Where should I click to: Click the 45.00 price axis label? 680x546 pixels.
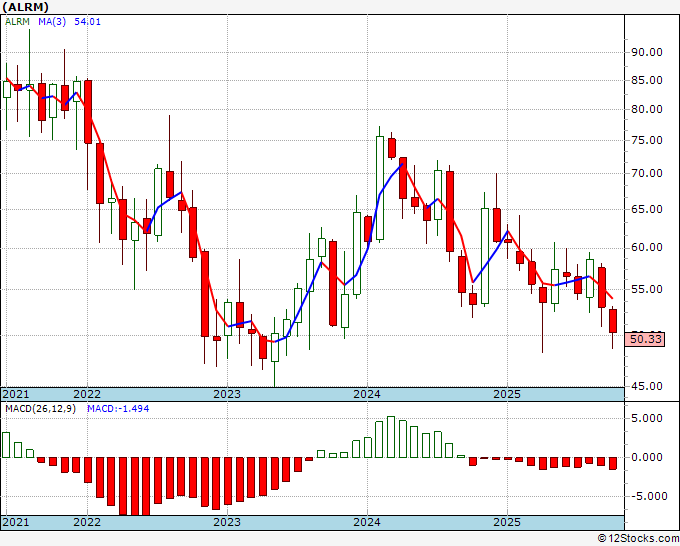pyautogui.click(x=647, y=386)
